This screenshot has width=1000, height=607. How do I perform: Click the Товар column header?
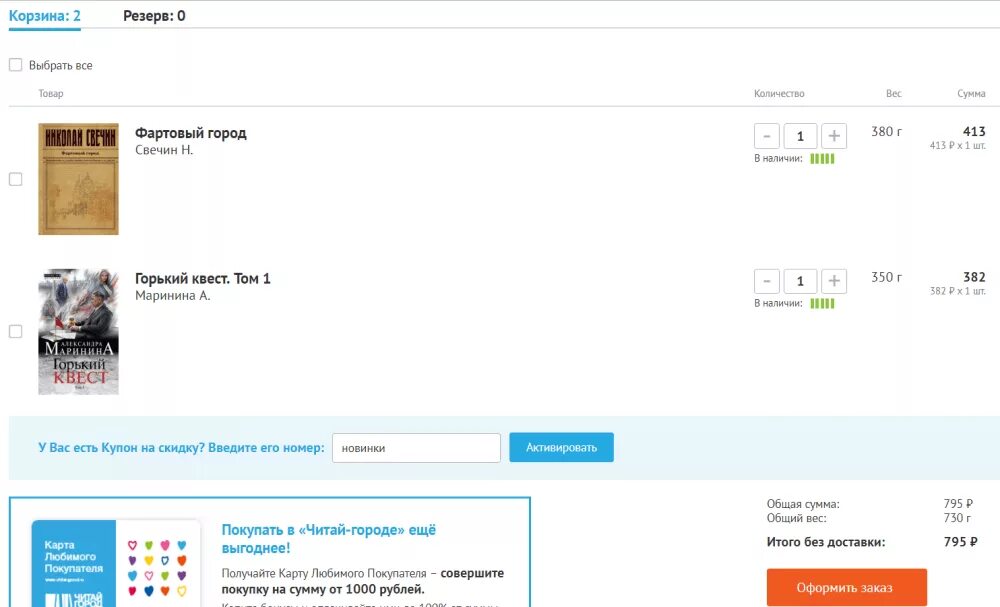(x=51, y=94)
